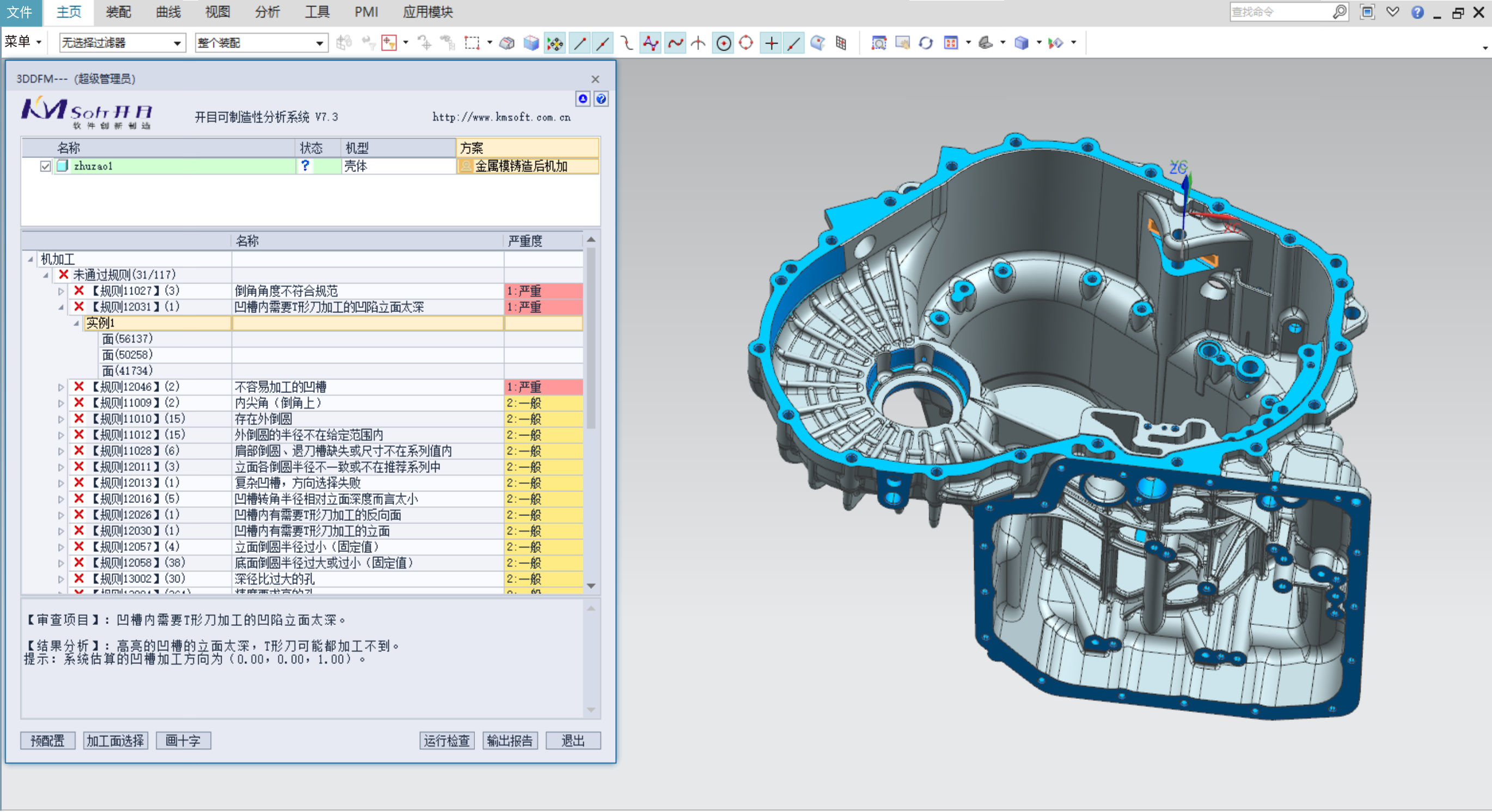Click the rectangle selection tool icon
Image resolution: width=1492 pixels, height=812 pixels.
pyautogui.click(x=472, y=43)
